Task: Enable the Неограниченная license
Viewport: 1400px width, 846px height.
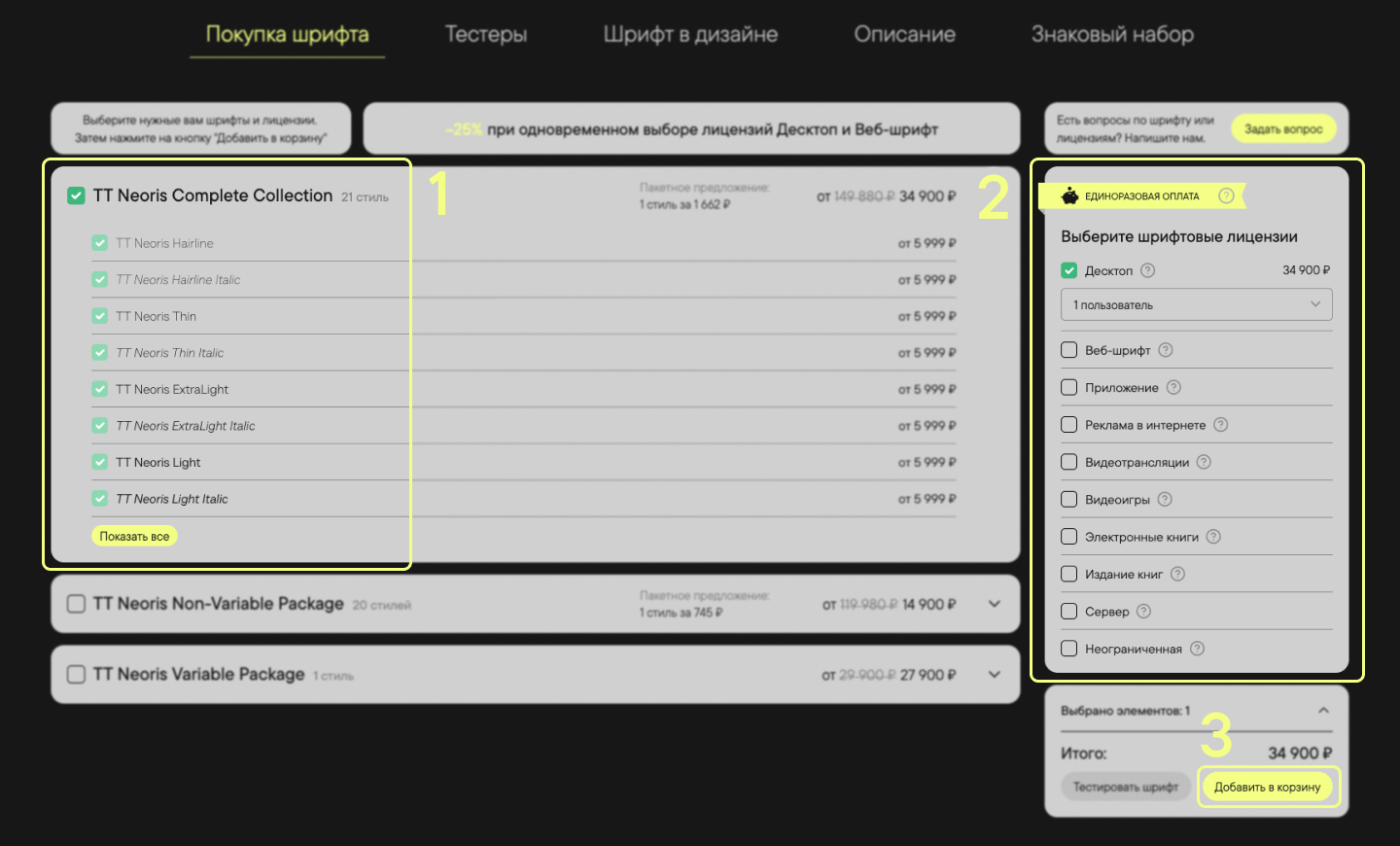Action: [1069, 649]
